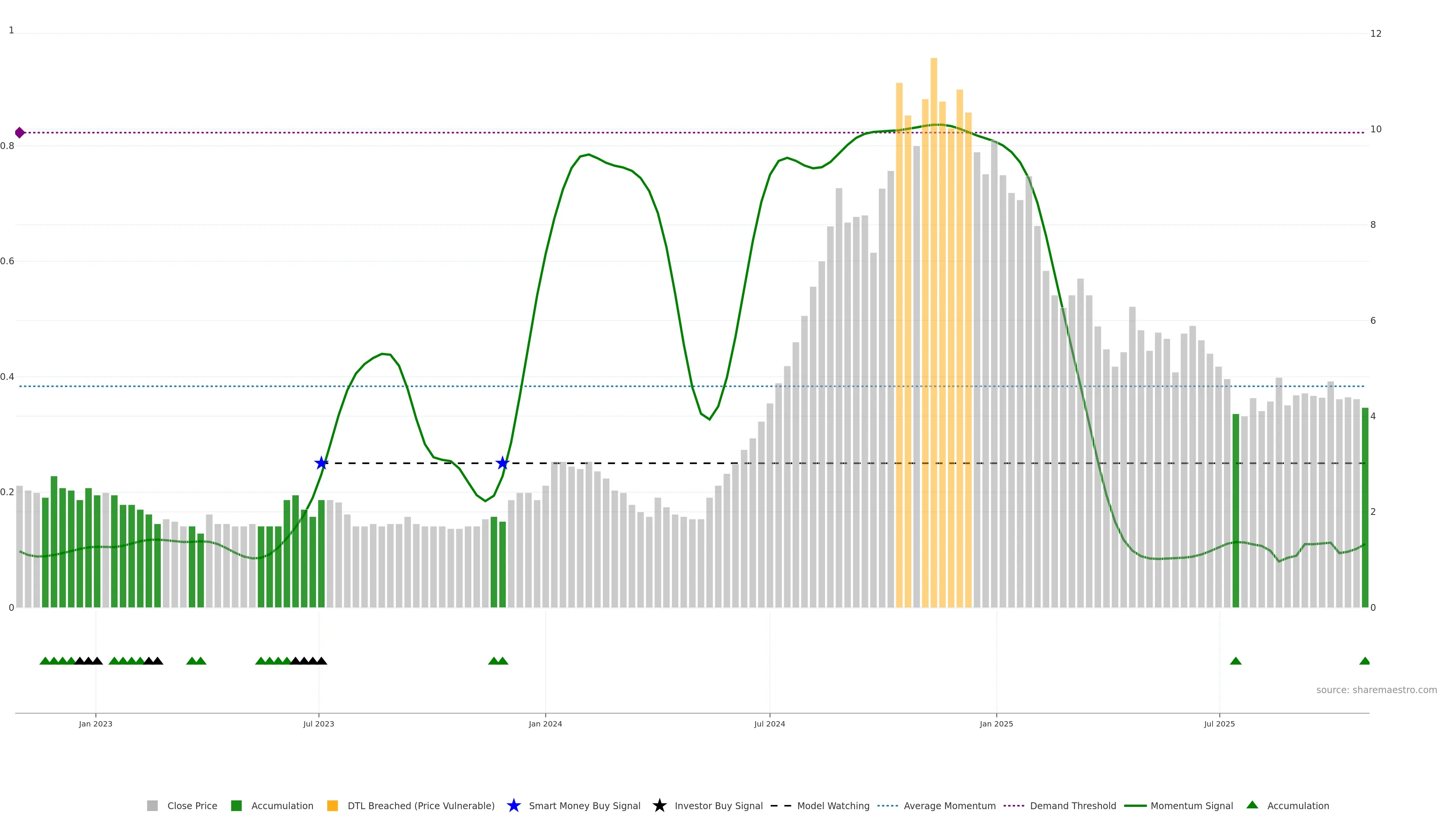
Task: Click the second blue star marker near late 2023
Action: pyautogui.click(x=502, y=463)
